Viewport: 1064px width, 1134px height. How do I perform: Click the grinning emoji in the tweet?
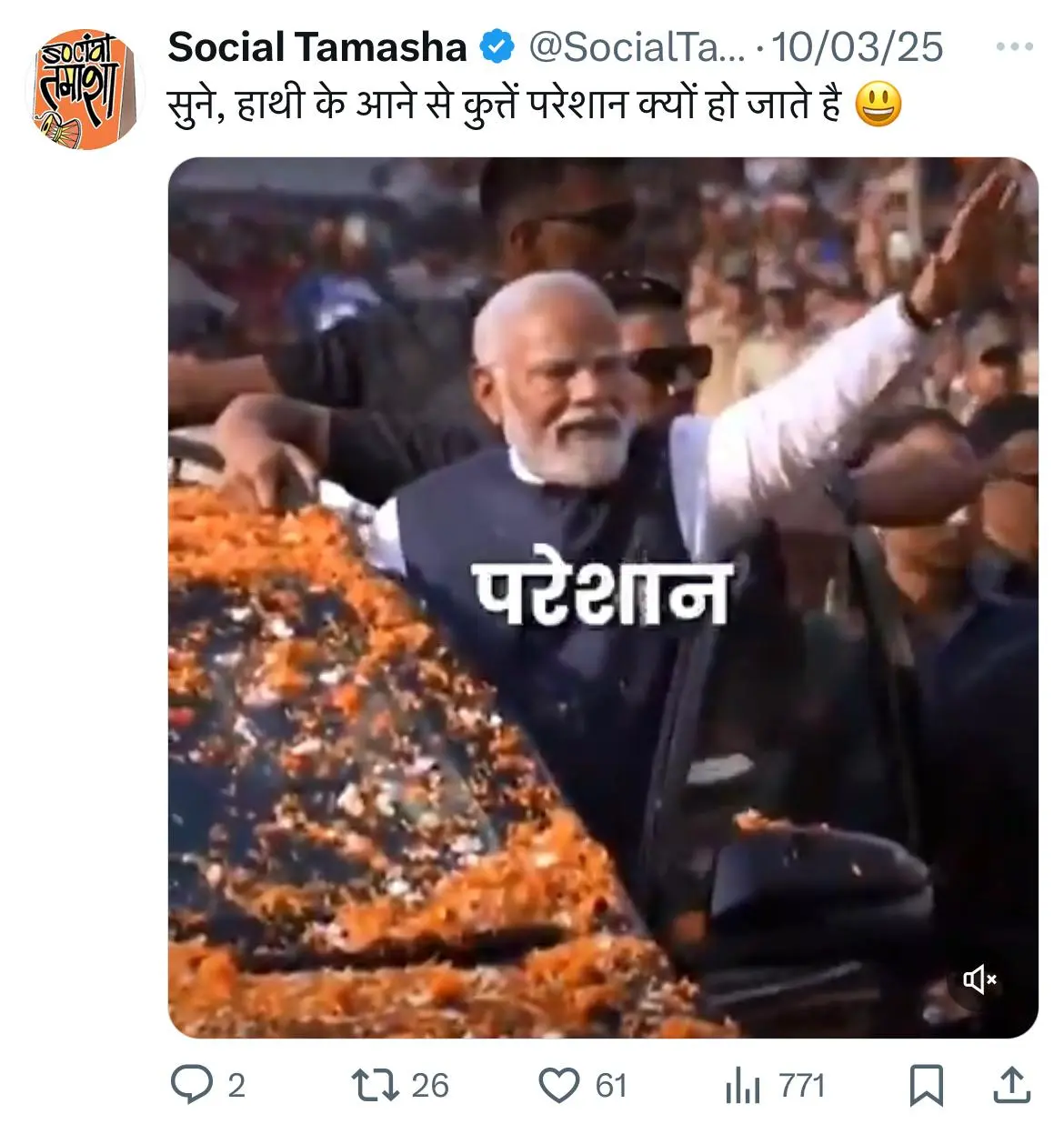click(x=878, y=105)
